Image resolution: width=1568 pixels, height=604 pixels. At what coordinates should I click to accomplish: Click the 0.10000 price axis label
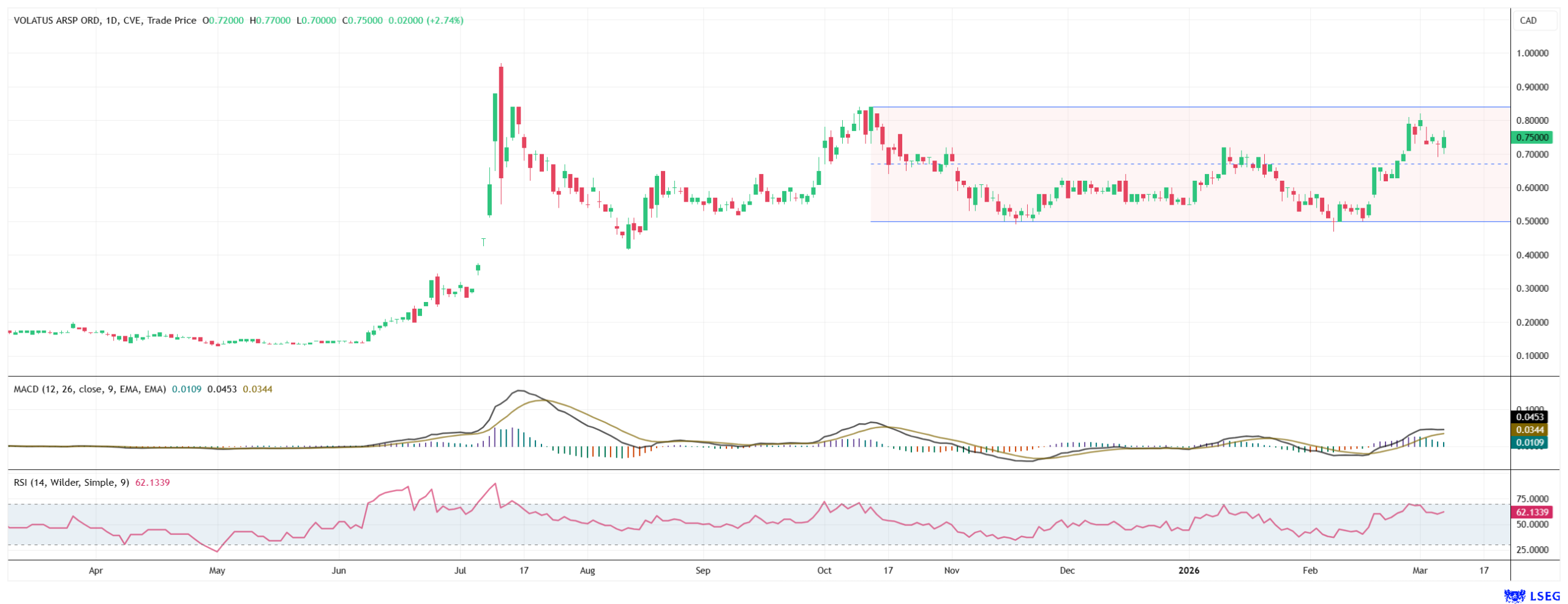(x=1532, y=356)
